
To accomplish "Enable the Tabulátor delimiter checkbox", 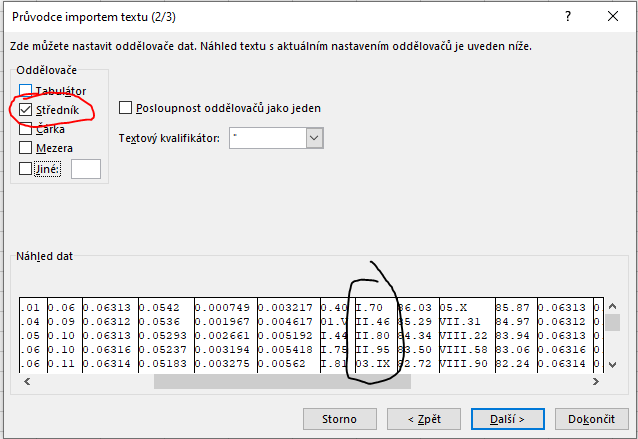I will [25, 90].
